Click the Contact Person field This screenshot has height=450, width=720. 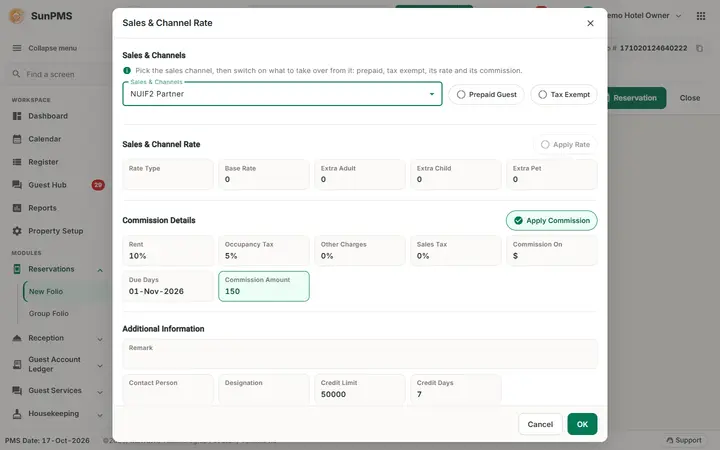tap(168, 389)
